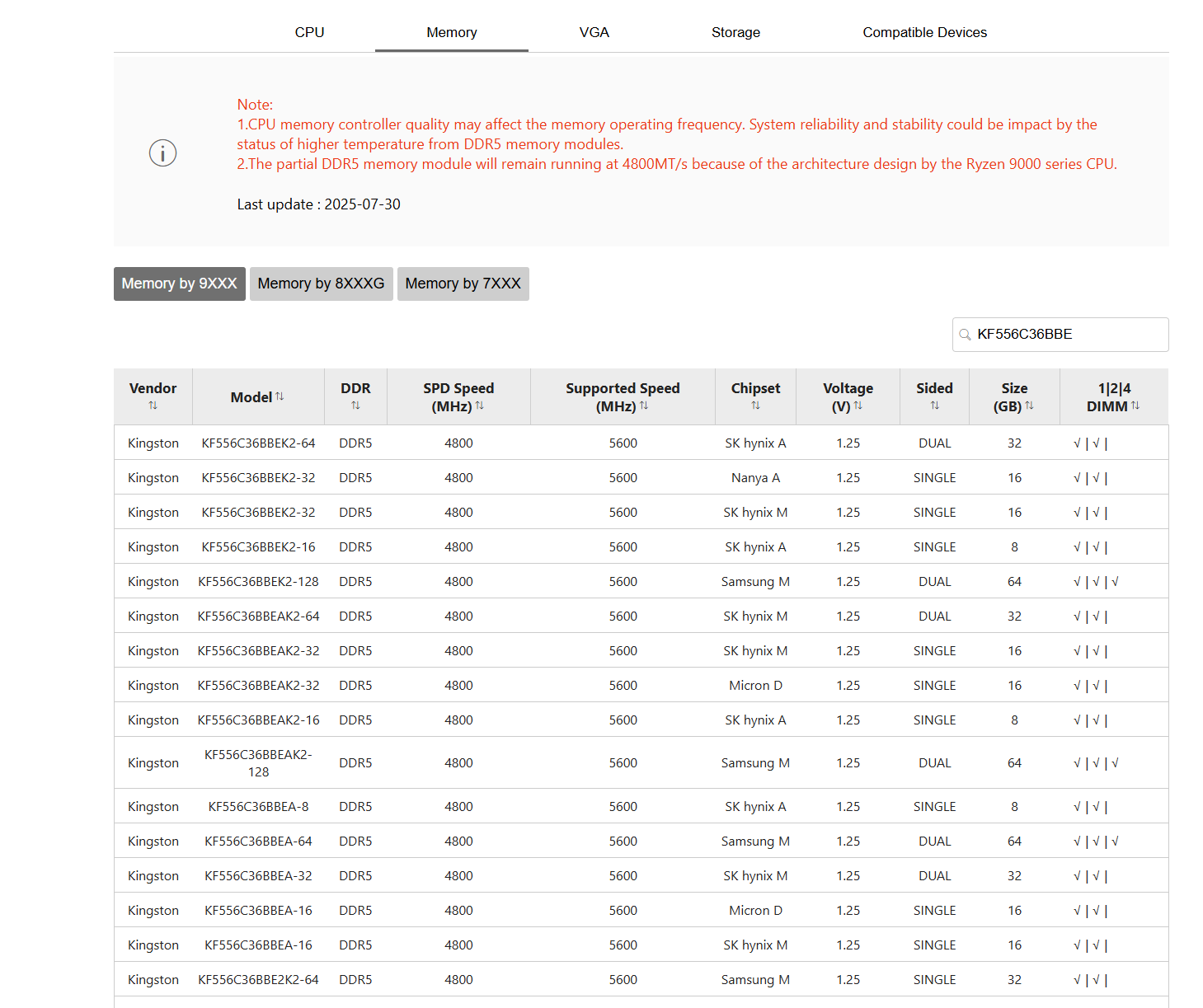Select Memory by 7XXX filter button
1203x1008 pixels.
click(463, 284)
